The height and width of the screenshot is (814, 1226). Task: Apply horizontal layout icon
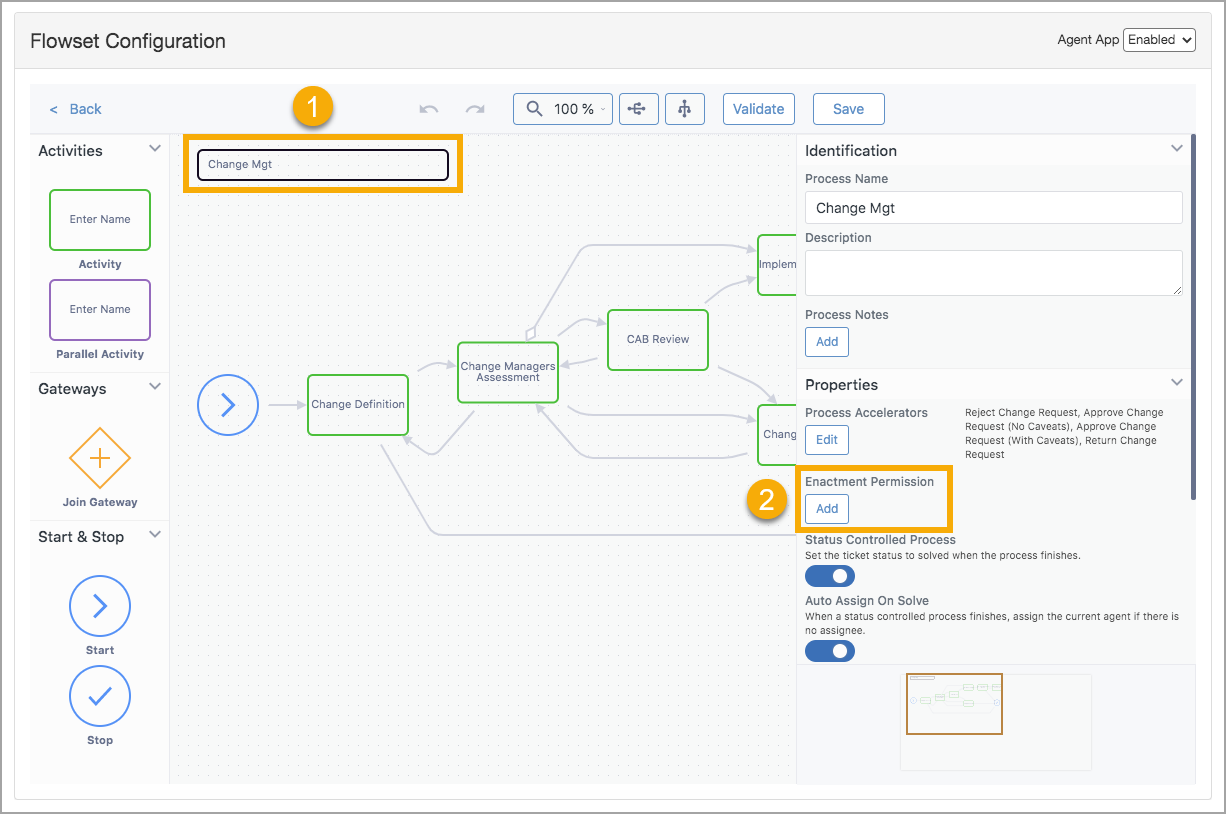click(638, 109)
